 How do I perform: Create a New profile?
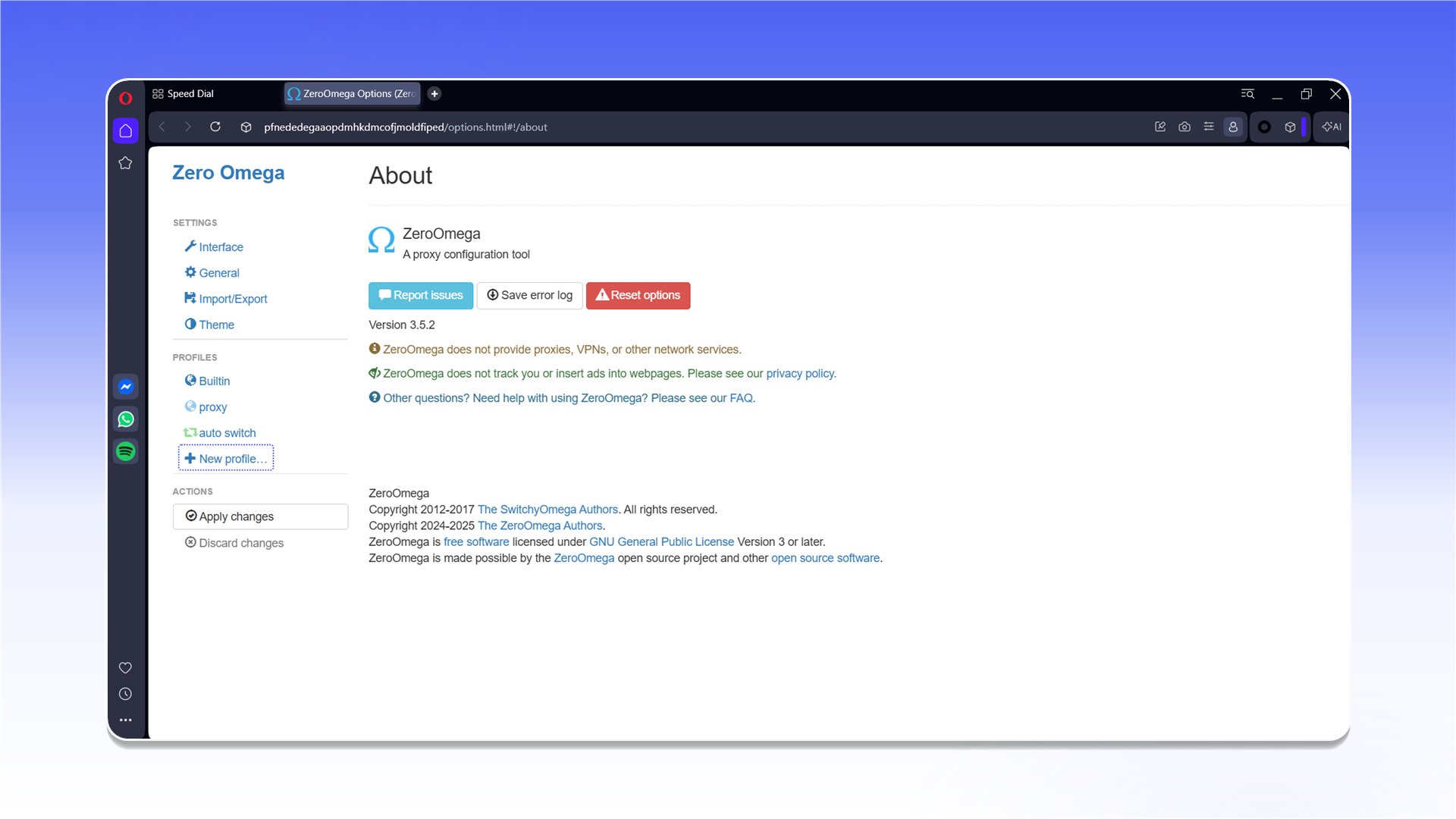pos(226,459)
